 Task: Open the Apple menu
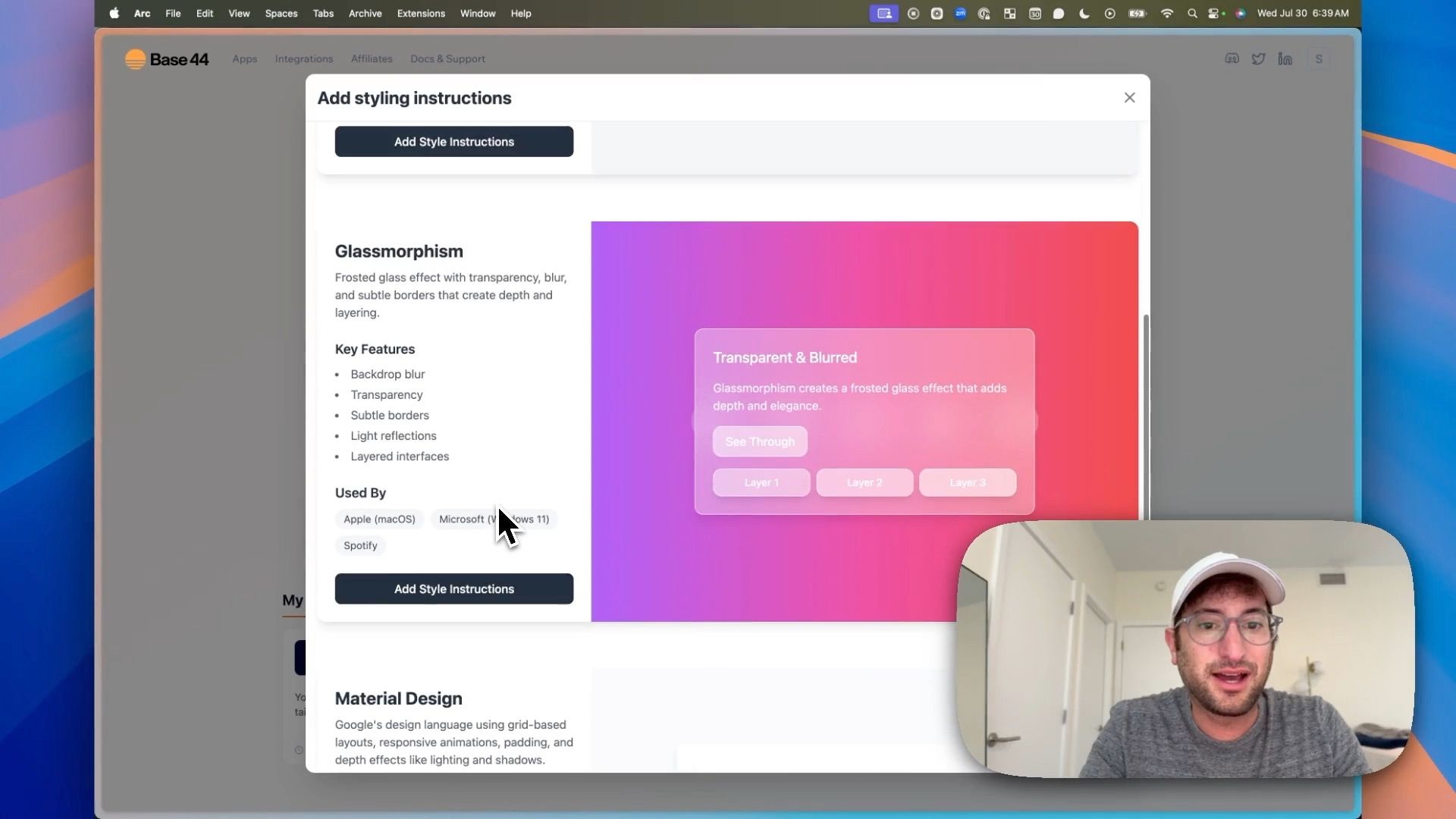(x=114, y=13)
